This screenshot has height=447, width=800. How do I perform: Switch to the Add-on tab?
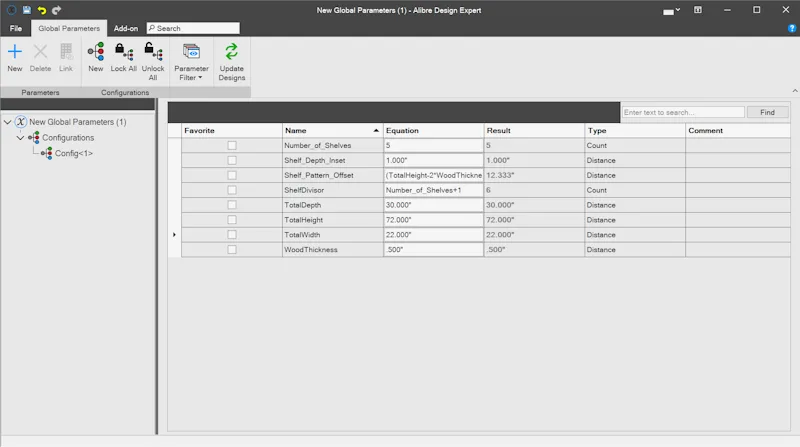[x=126, y=28]
